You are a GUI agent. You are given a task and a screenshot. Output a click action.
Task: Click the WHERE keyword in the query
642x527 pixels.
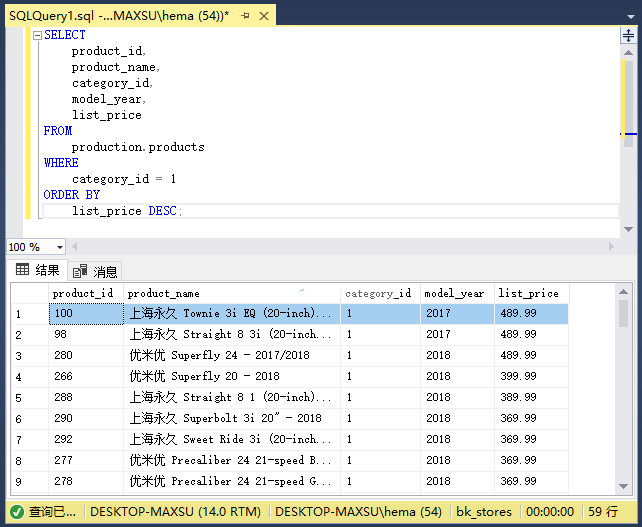click(61, 163)
